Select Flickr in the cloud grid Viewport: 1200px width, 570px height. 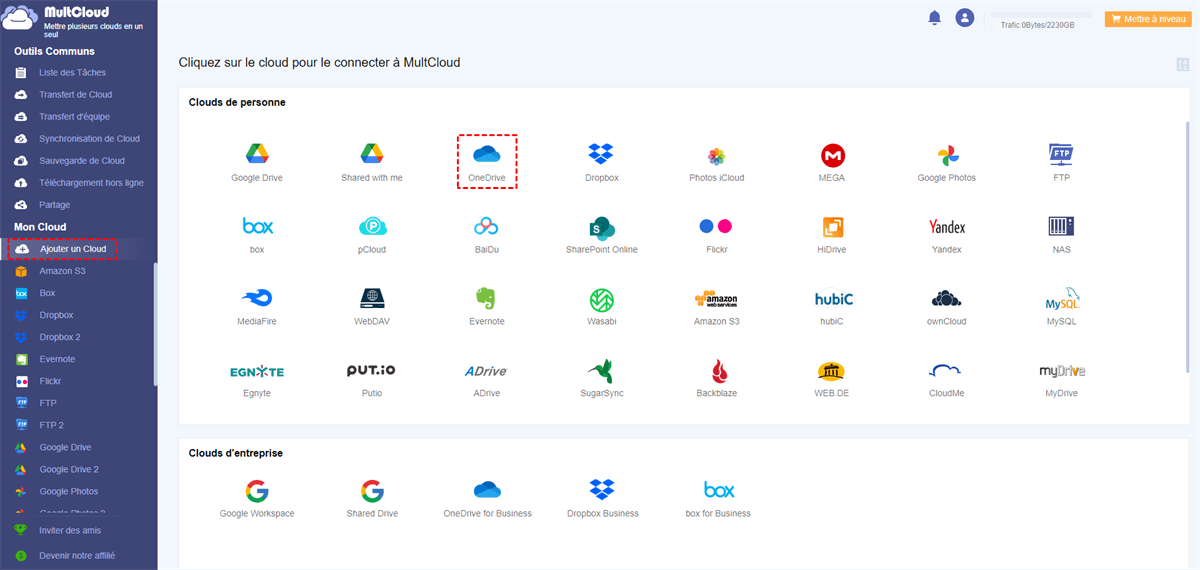click(x=716, y=235)
